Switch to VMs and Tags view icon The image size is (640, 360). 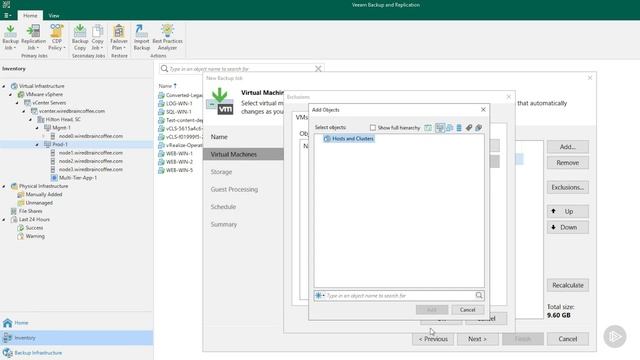tap(469, 128)
